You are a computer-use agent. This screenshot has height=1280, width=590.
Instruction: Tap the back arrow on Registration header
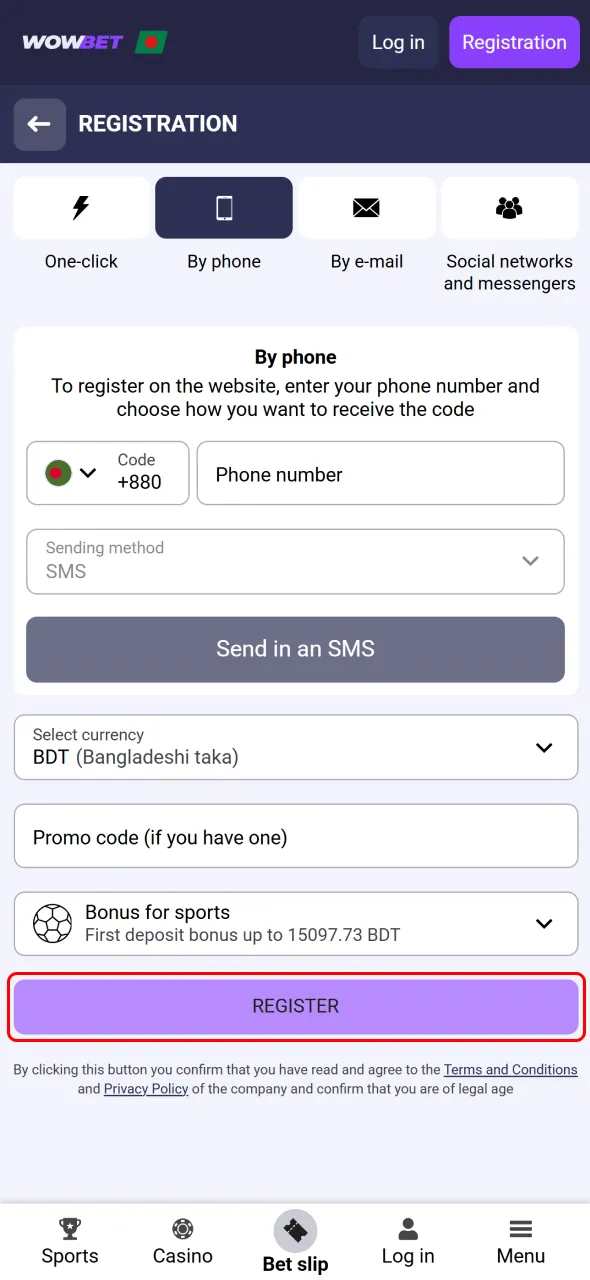[40, 124]
